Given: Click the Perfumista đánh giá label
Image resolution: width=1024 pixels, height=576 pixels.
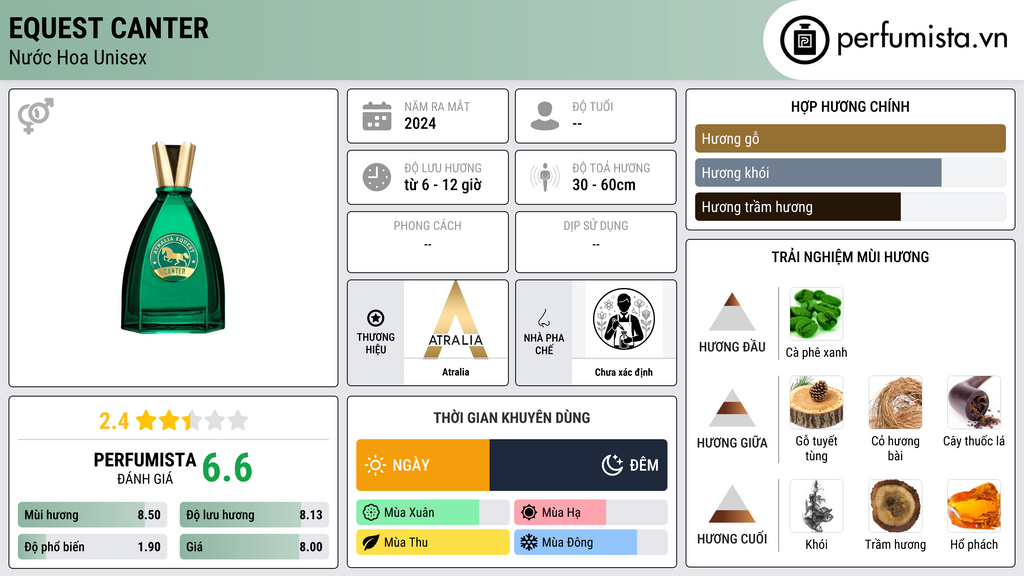Looking at the screenshot, I should 145,468.
